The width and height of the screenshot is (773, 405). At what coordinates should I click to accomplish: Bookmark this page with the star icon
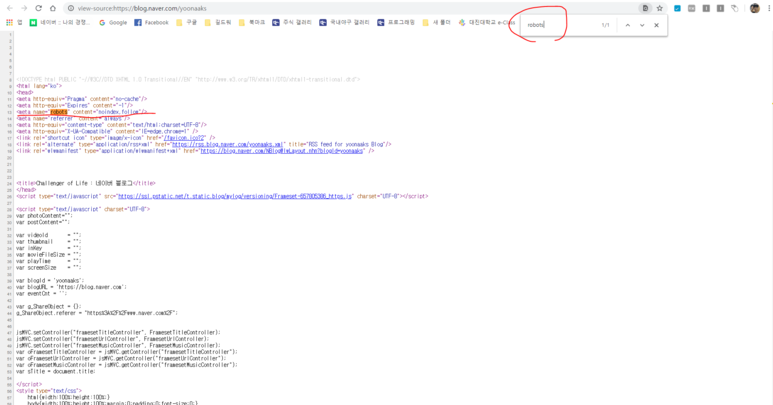[660, 8]
